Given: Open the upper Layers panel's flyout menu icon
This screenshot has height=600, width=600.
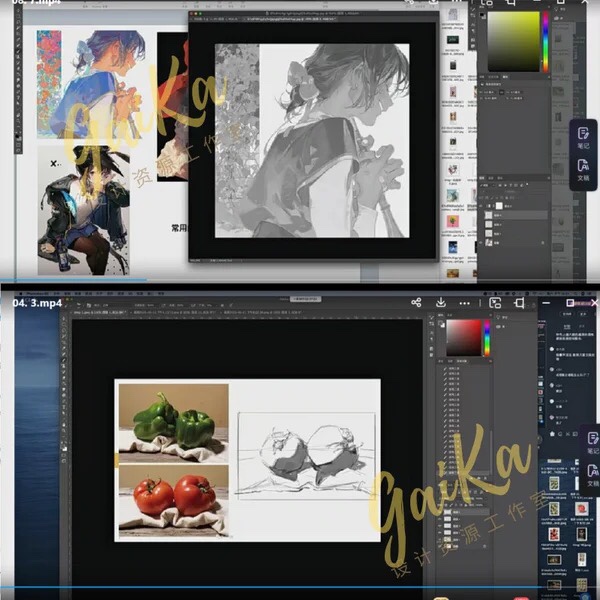Looking at the screenshot, I should click(x=548, y=178).
